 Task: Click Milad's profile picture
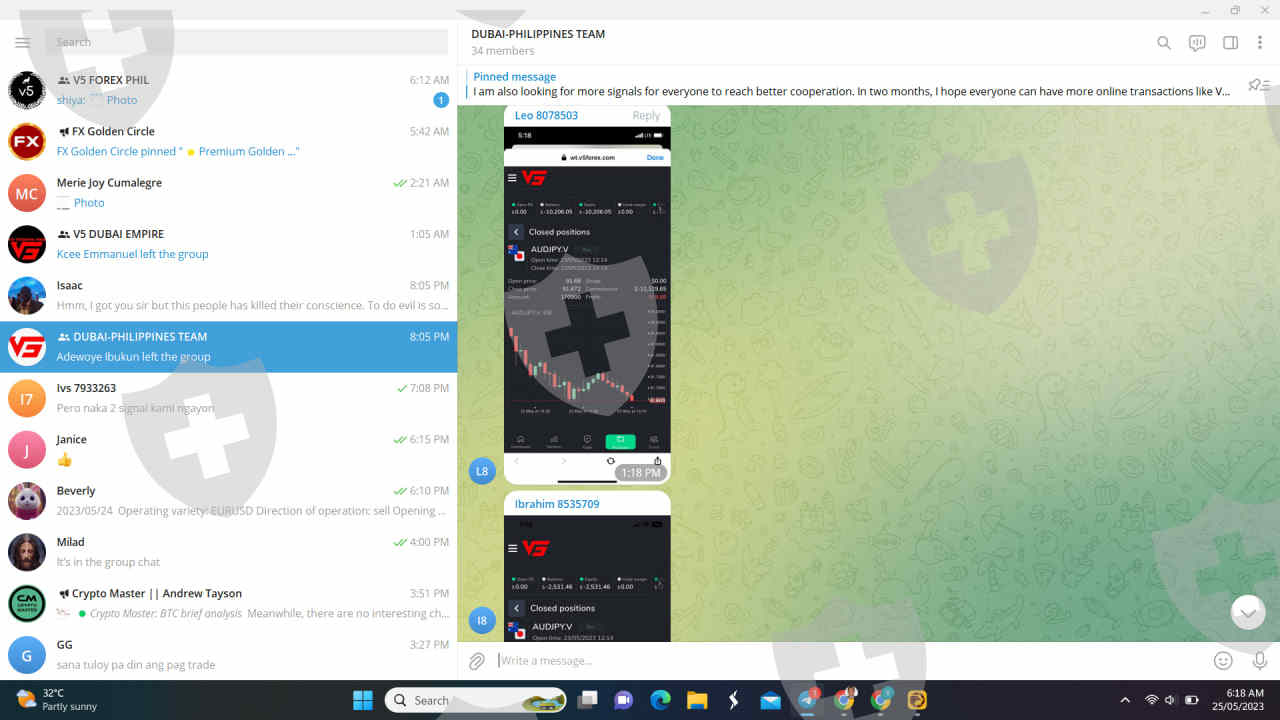tap(27, 552)
